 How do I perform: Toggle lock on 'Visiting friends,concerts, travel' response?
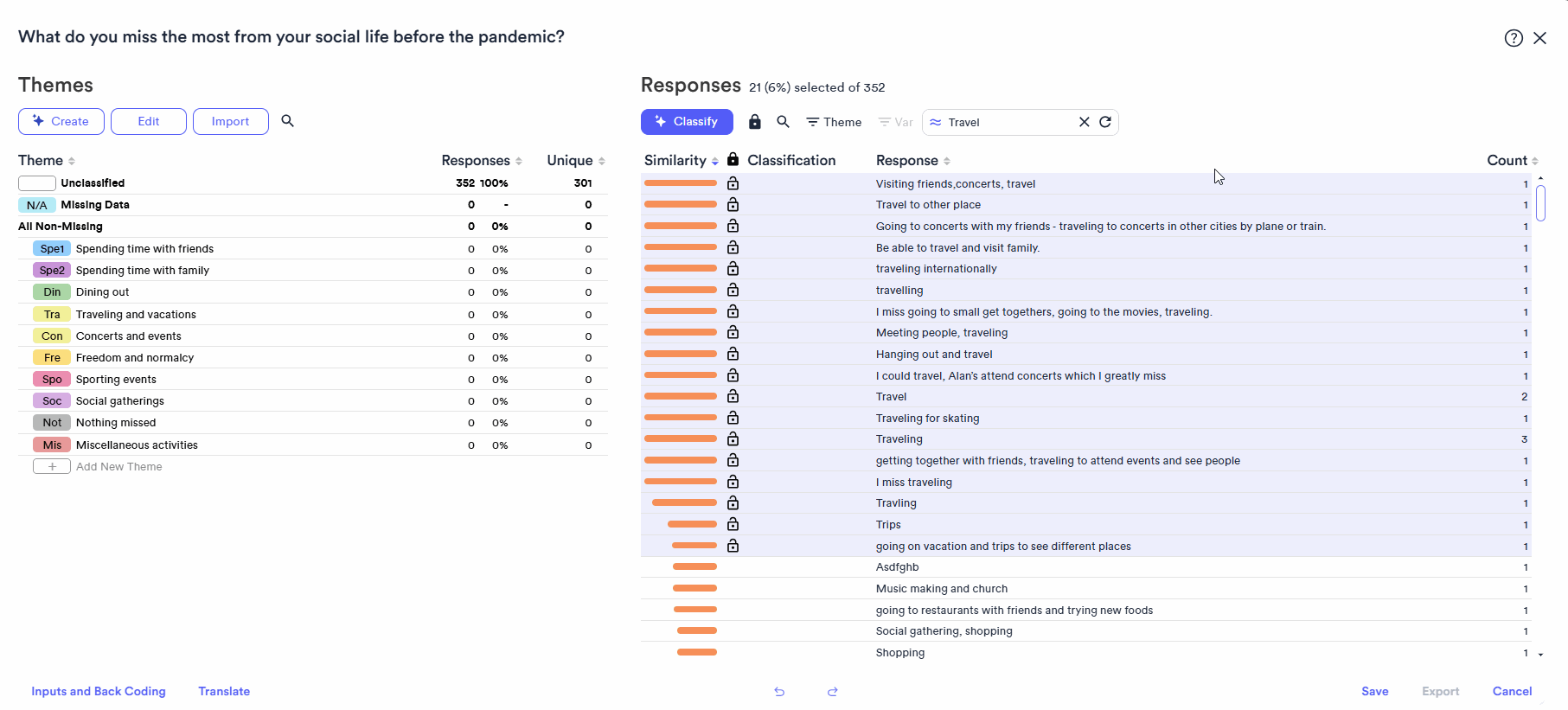click(733, 183)
